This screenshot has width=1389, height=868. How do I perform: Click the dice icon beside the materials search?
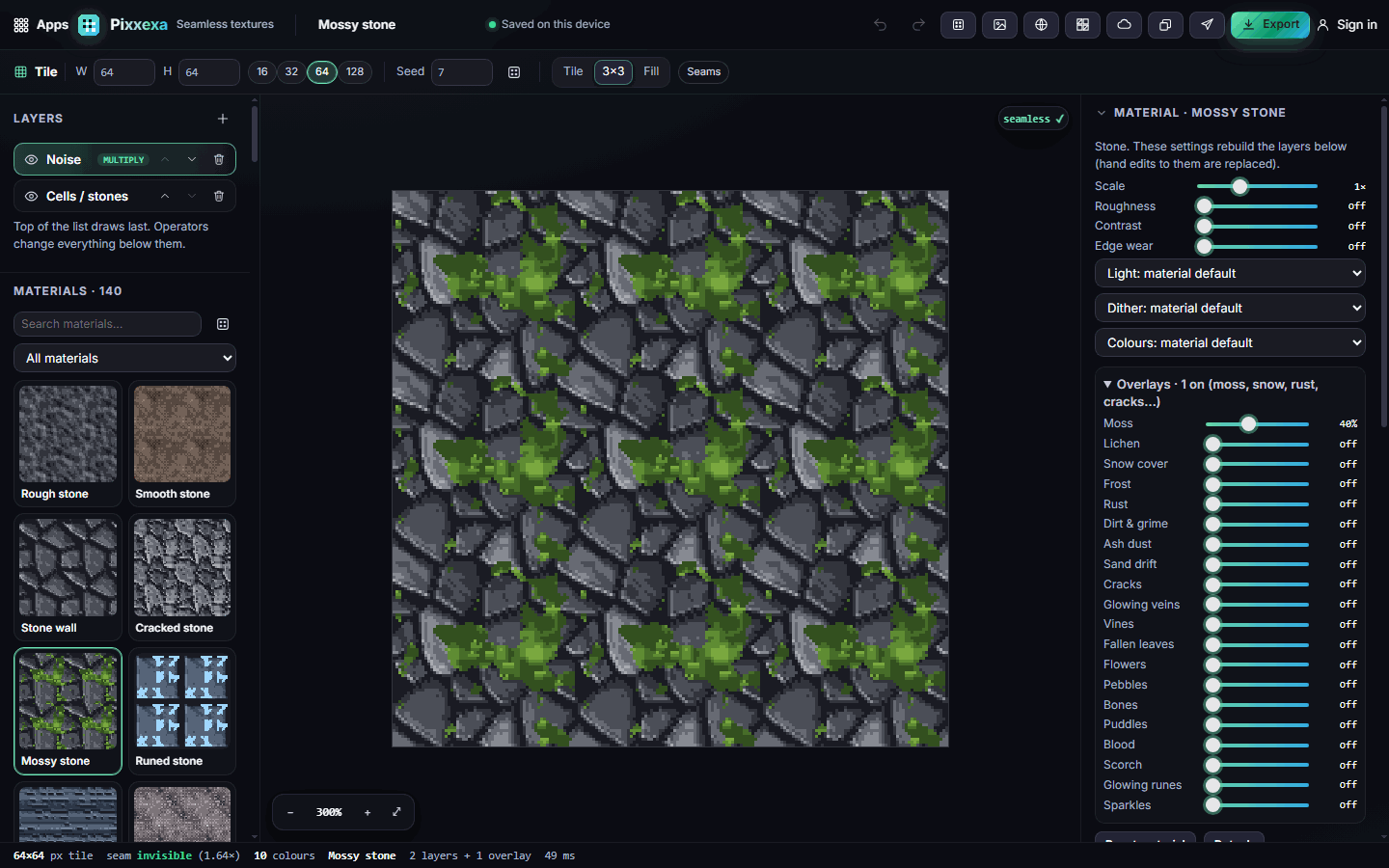coord(223,324)
